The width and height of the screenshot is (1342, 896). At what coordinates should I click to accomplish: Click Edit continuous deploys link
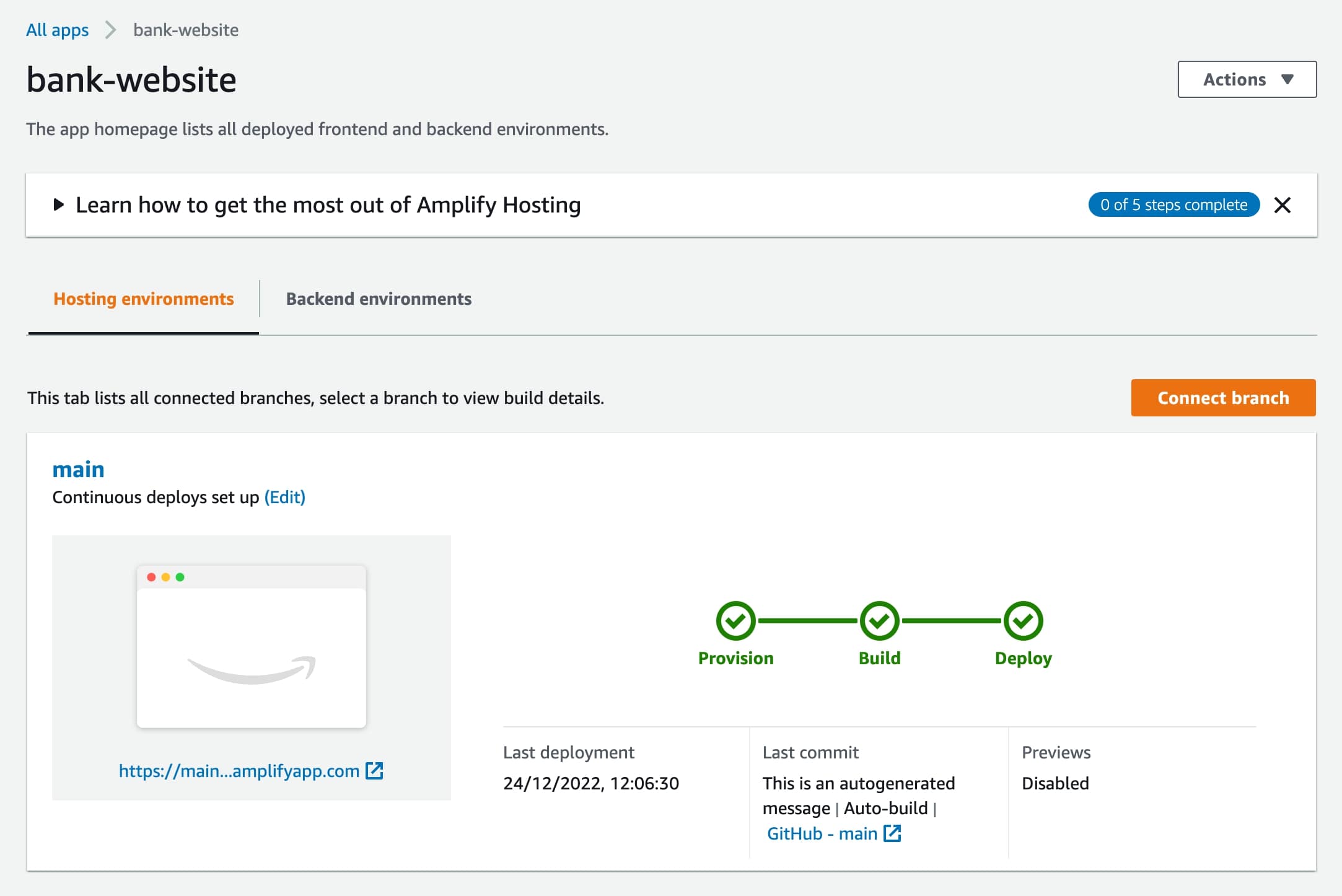284,497
